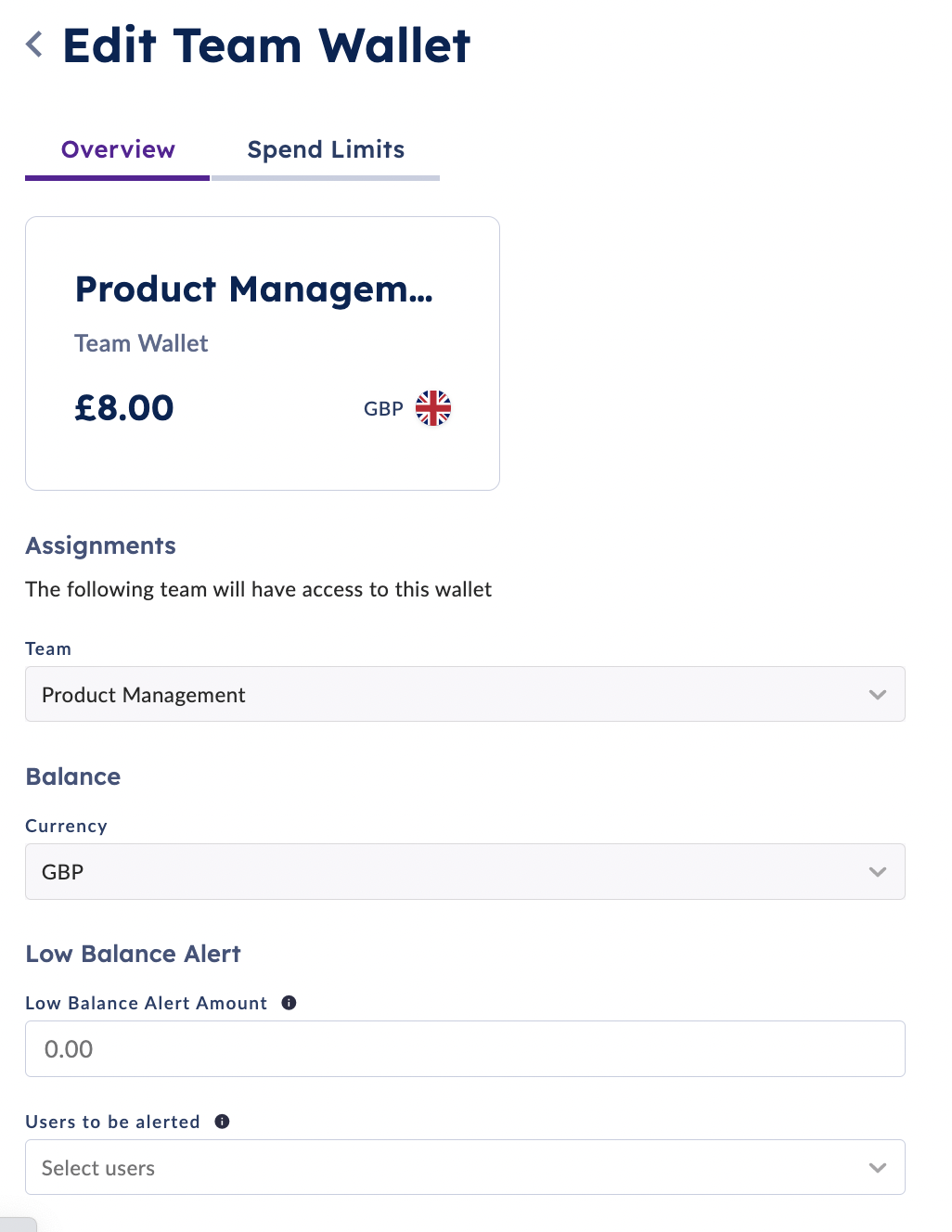952x1232 pixels.
Task: Click the info icon beside Users to be alerted
Action: (221, 1121)
